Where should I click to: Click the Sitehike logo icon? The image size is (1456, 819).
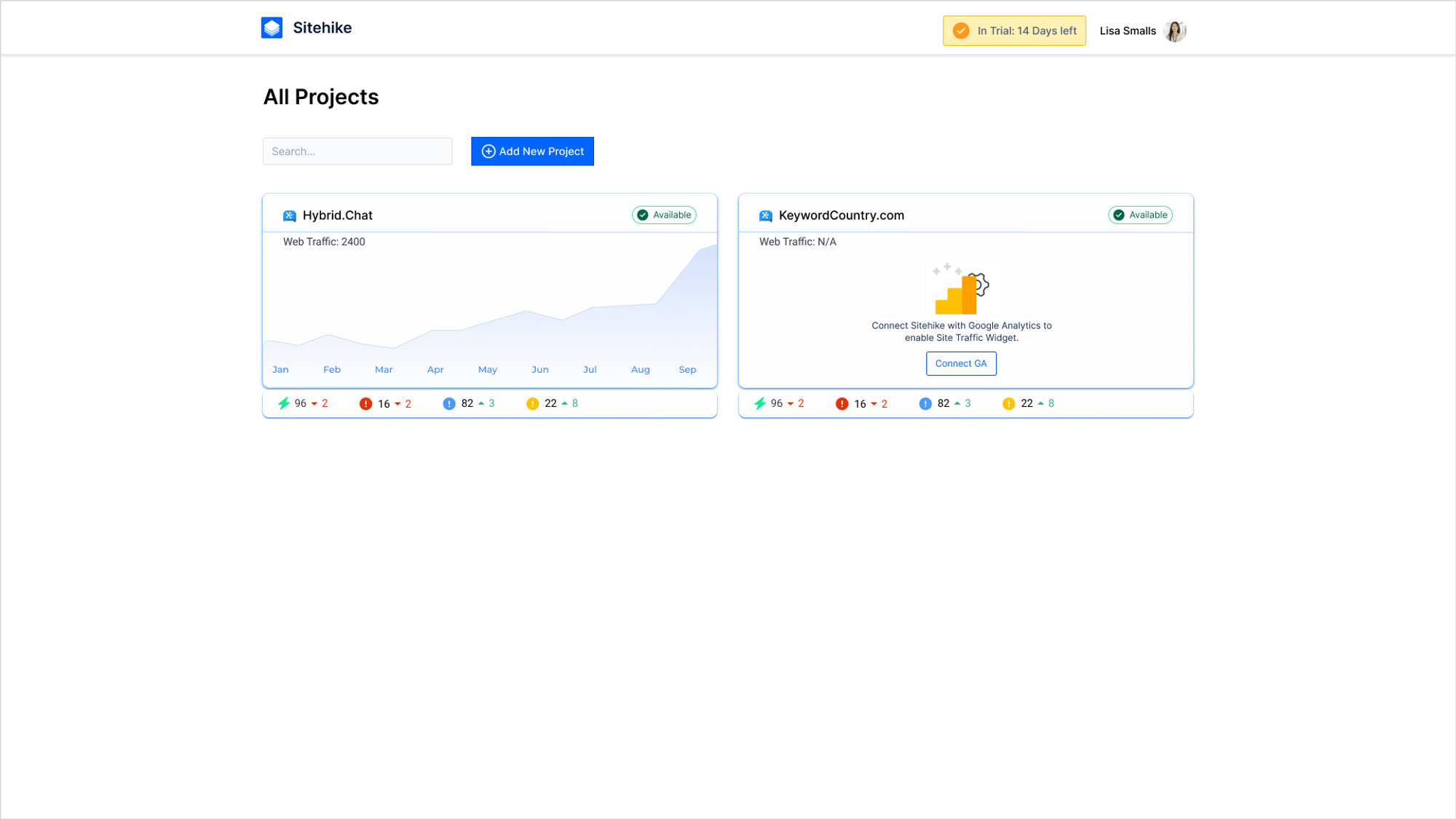[272, 28]
